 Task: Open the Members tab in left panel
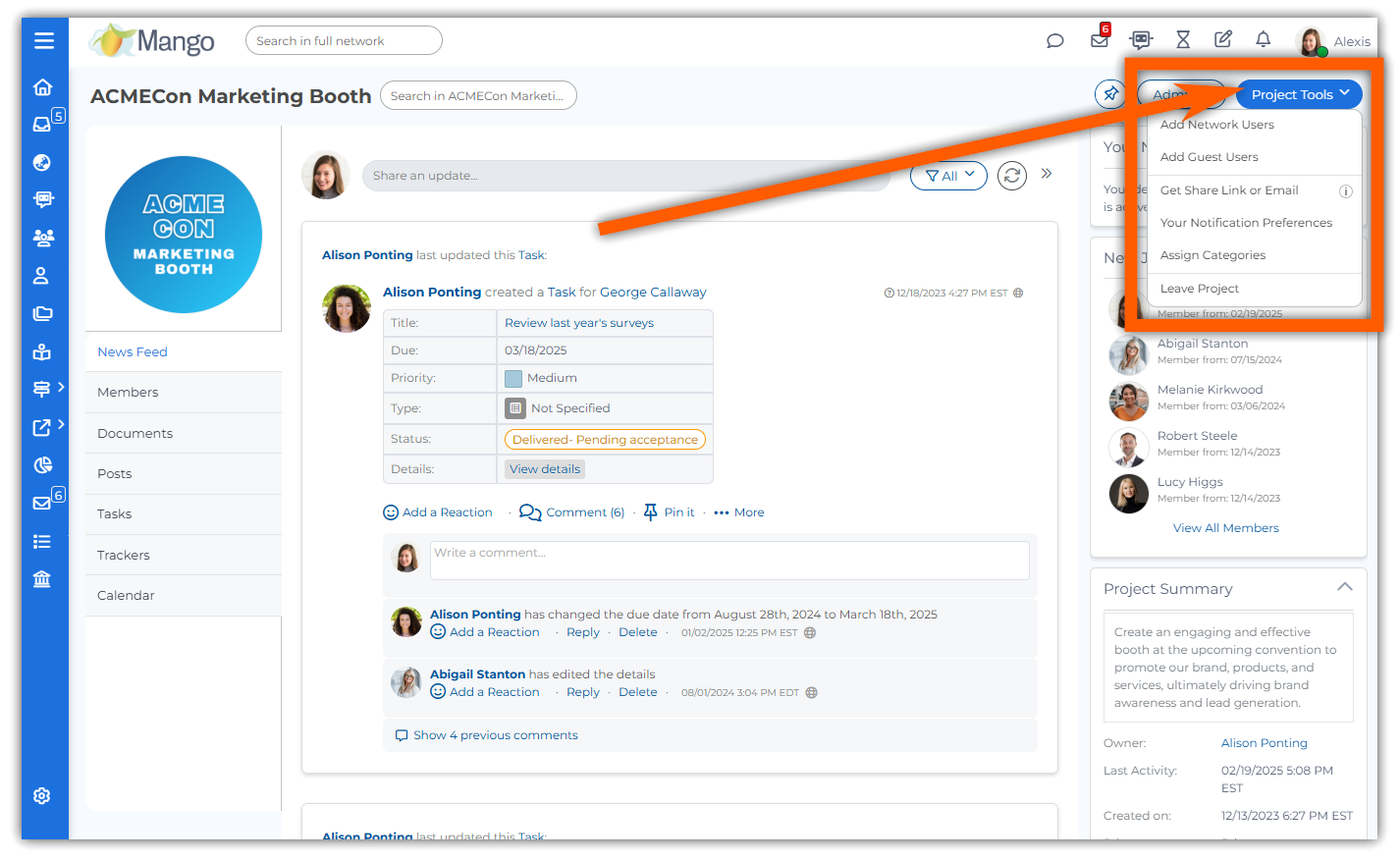pyautogui.click(x=128, y=392)
